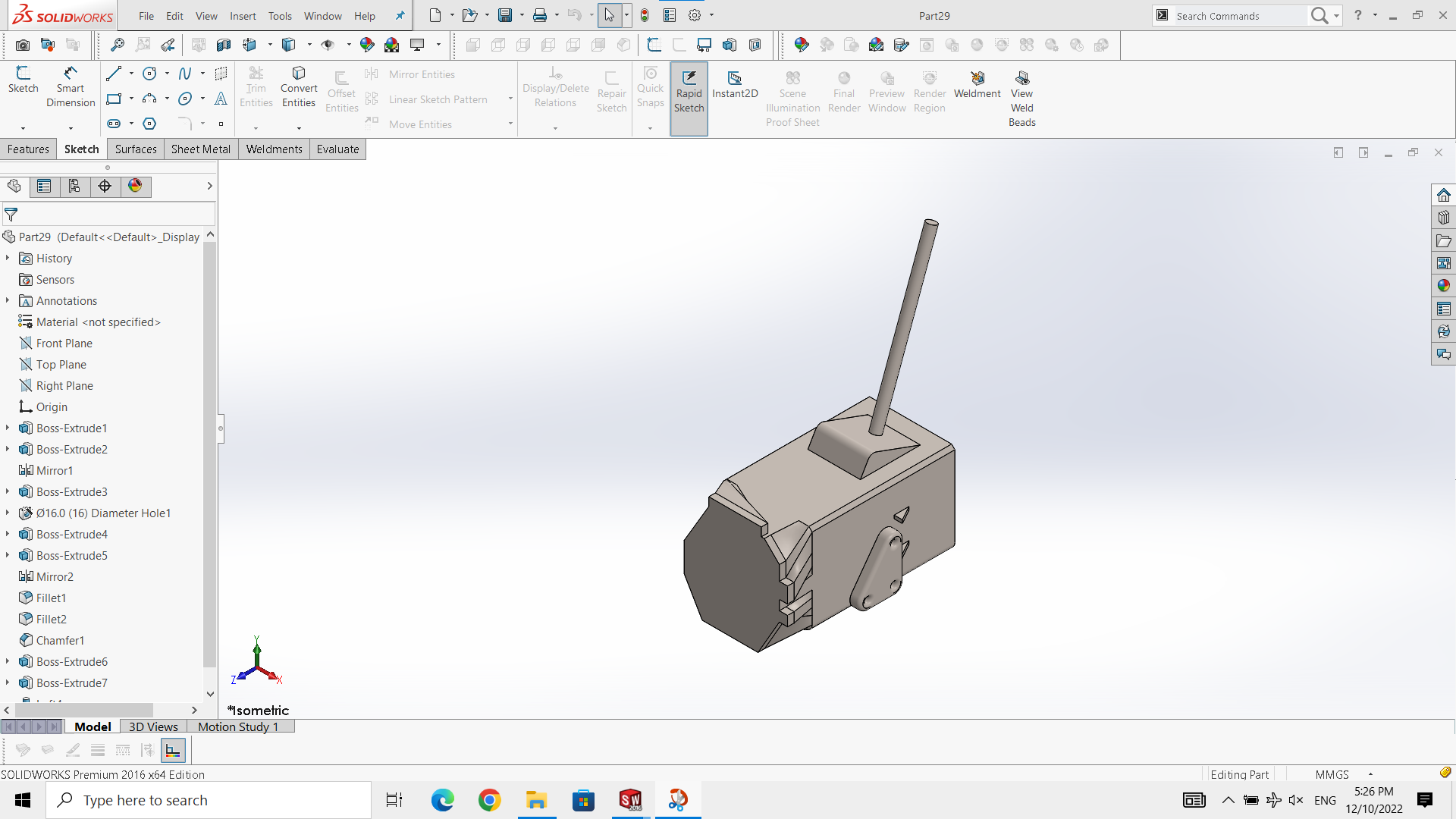Select the Line sketch tool

(114, 74)
